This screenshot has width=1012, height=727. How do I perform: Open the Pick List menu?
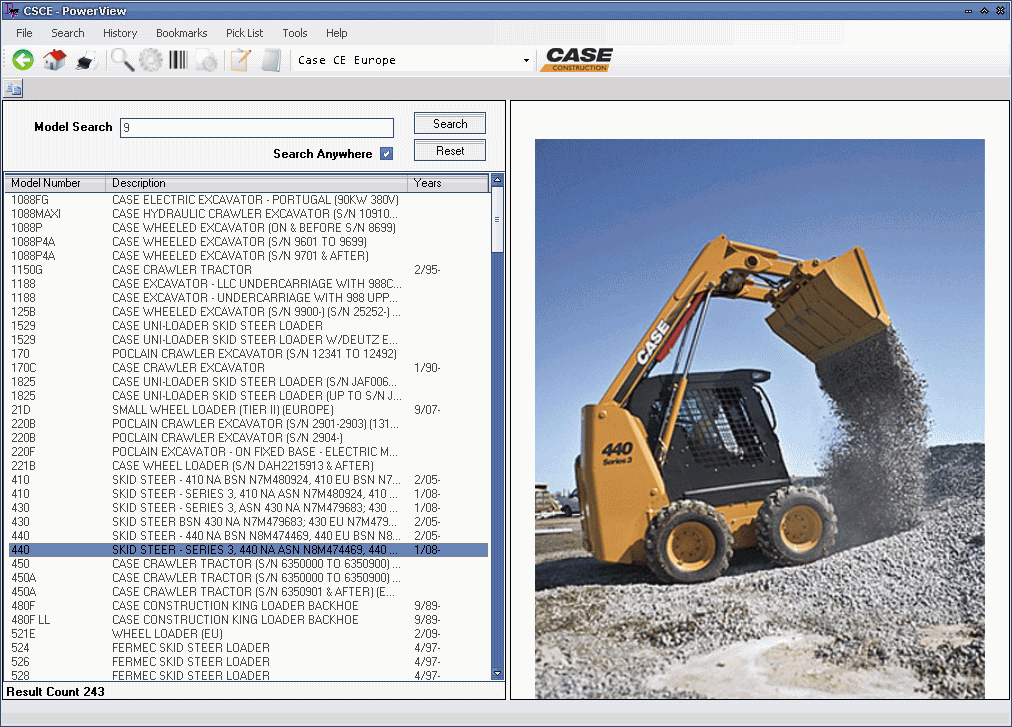tap(244, 33)
